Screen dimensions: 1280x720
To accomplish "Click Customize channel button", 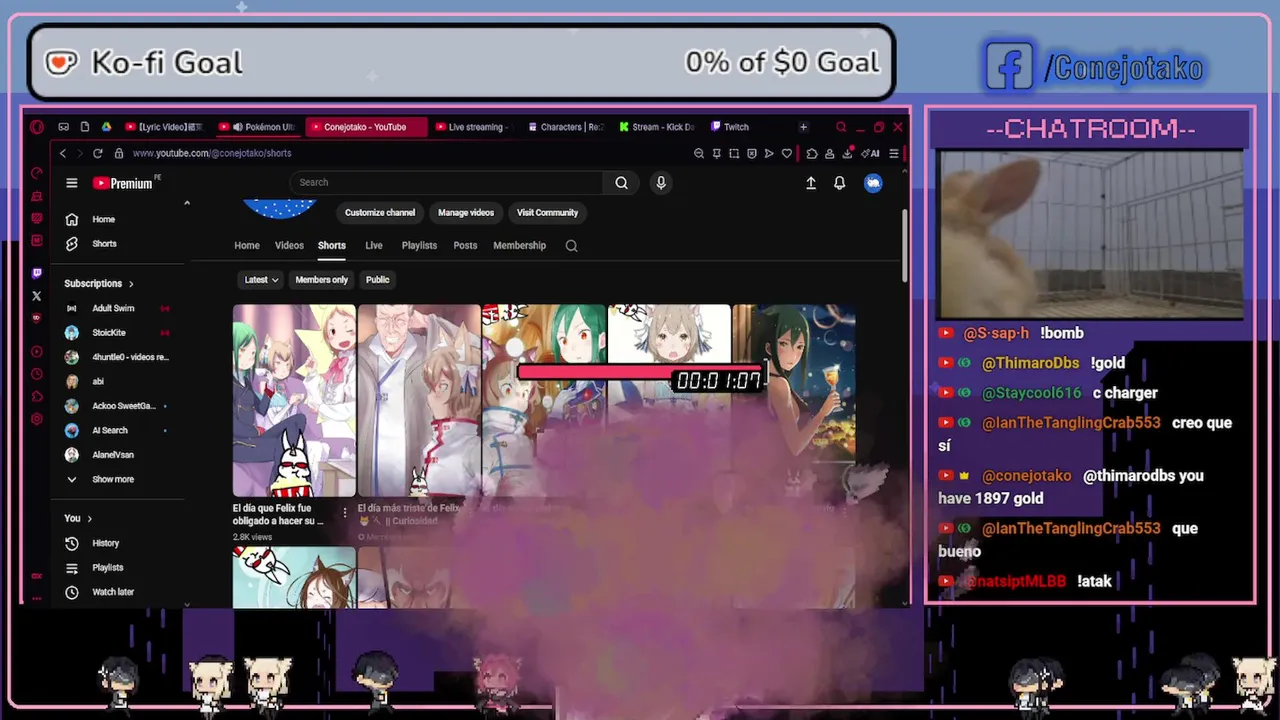I will [380, 213].
